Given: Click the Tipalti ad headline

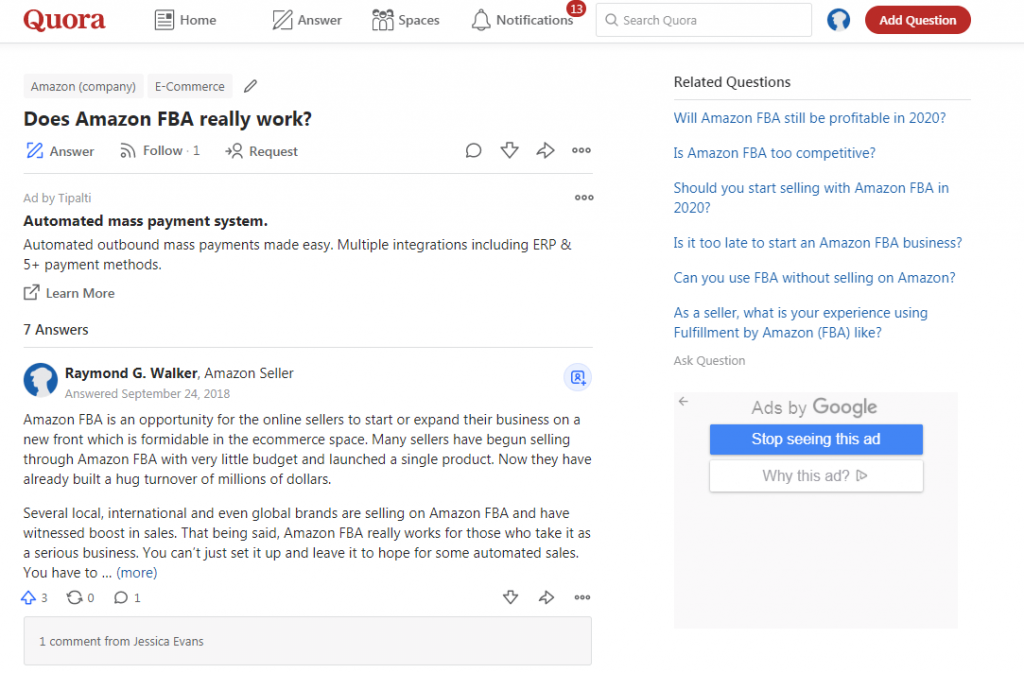Looking at the screenshot, I should pos(146,221).
